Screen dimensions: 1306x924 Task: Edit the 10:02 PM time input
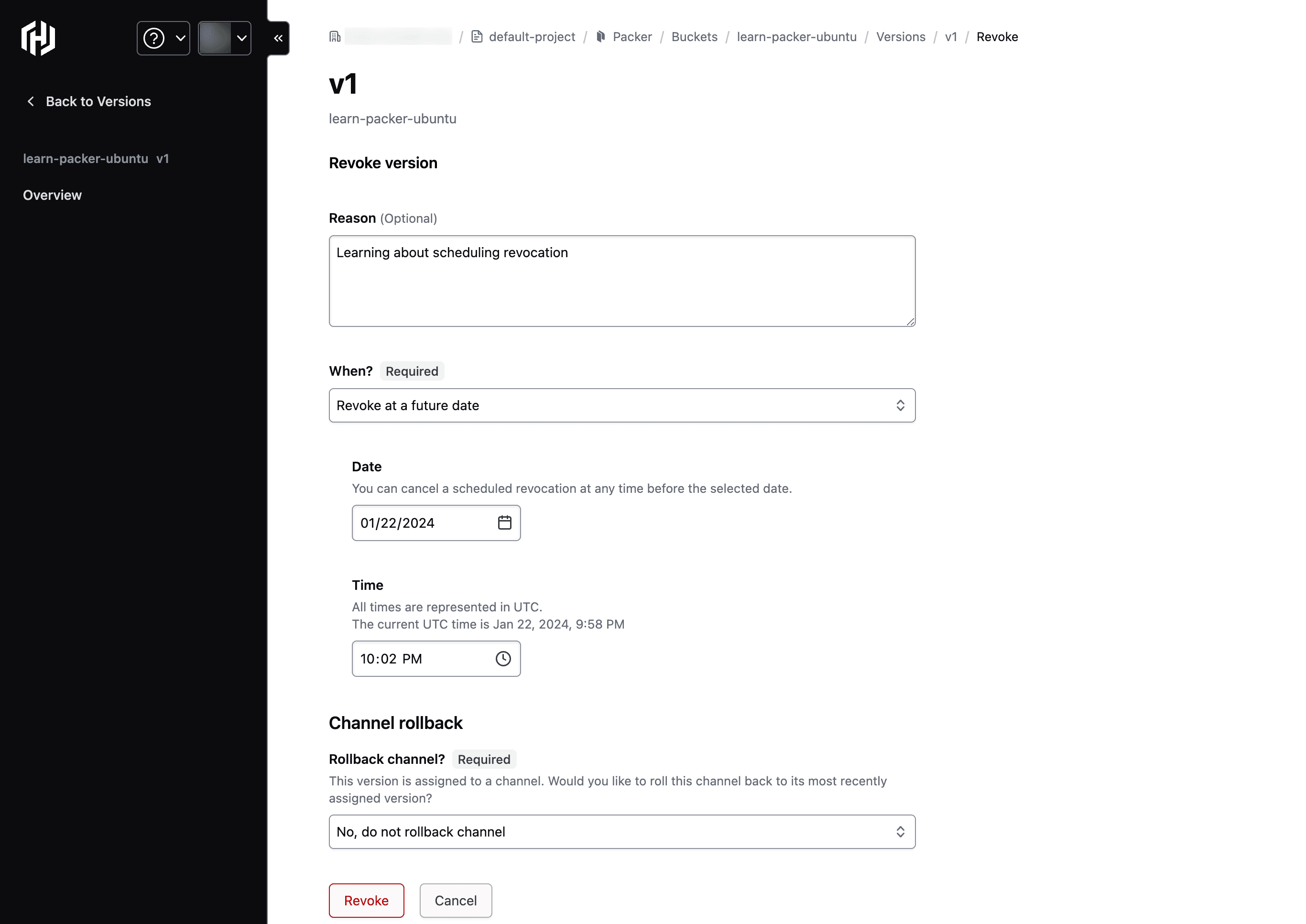click(436, 658)
